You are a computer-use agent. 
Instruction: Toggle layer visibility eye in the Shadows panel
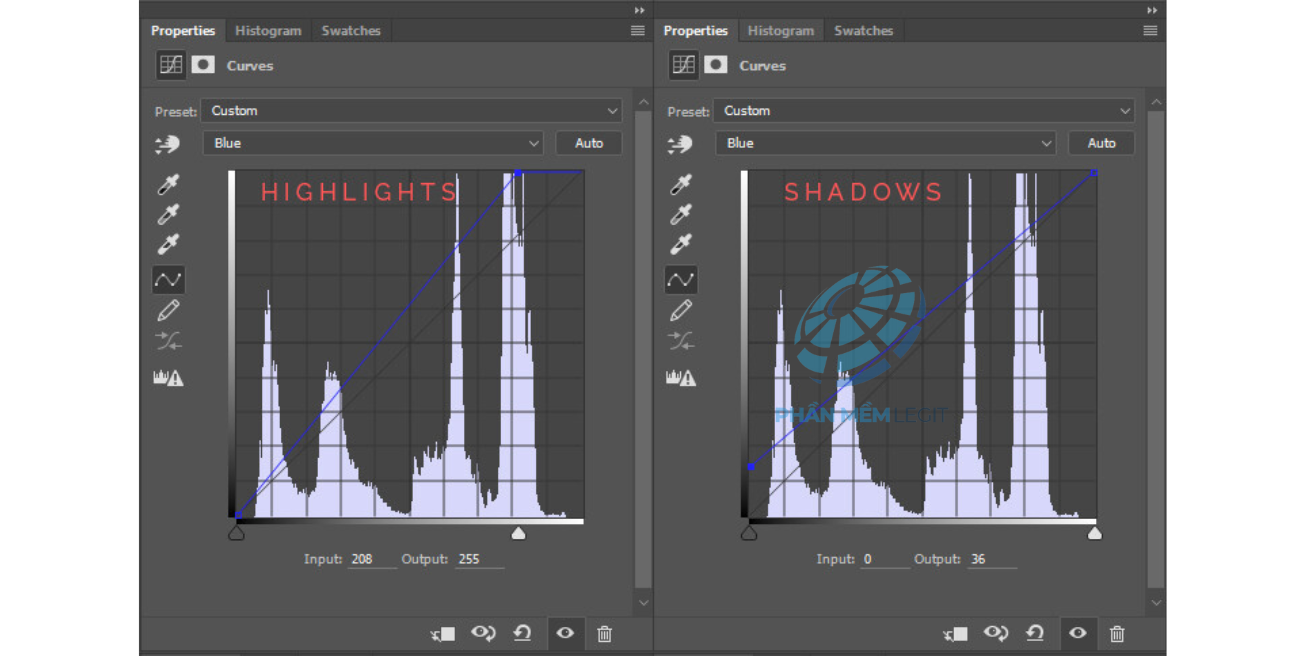coord(1078,633)
